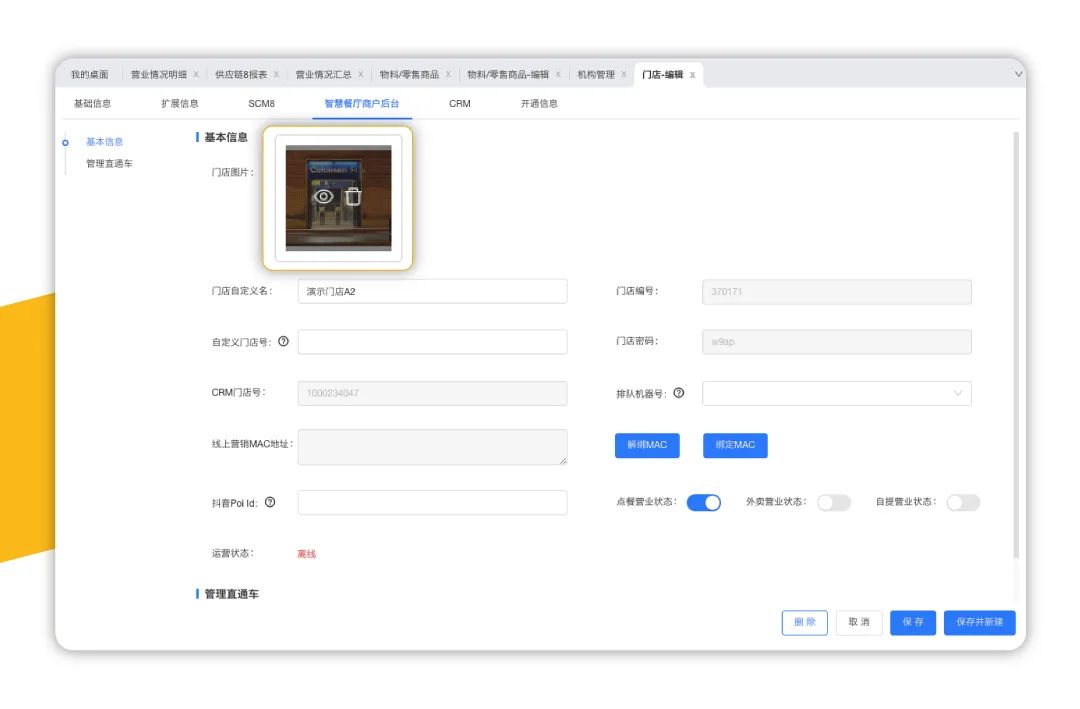The width and height of the screenshot is (1080, 709).
Task: Click the 门店编号 field showing 370171
Action: (837, 291)
